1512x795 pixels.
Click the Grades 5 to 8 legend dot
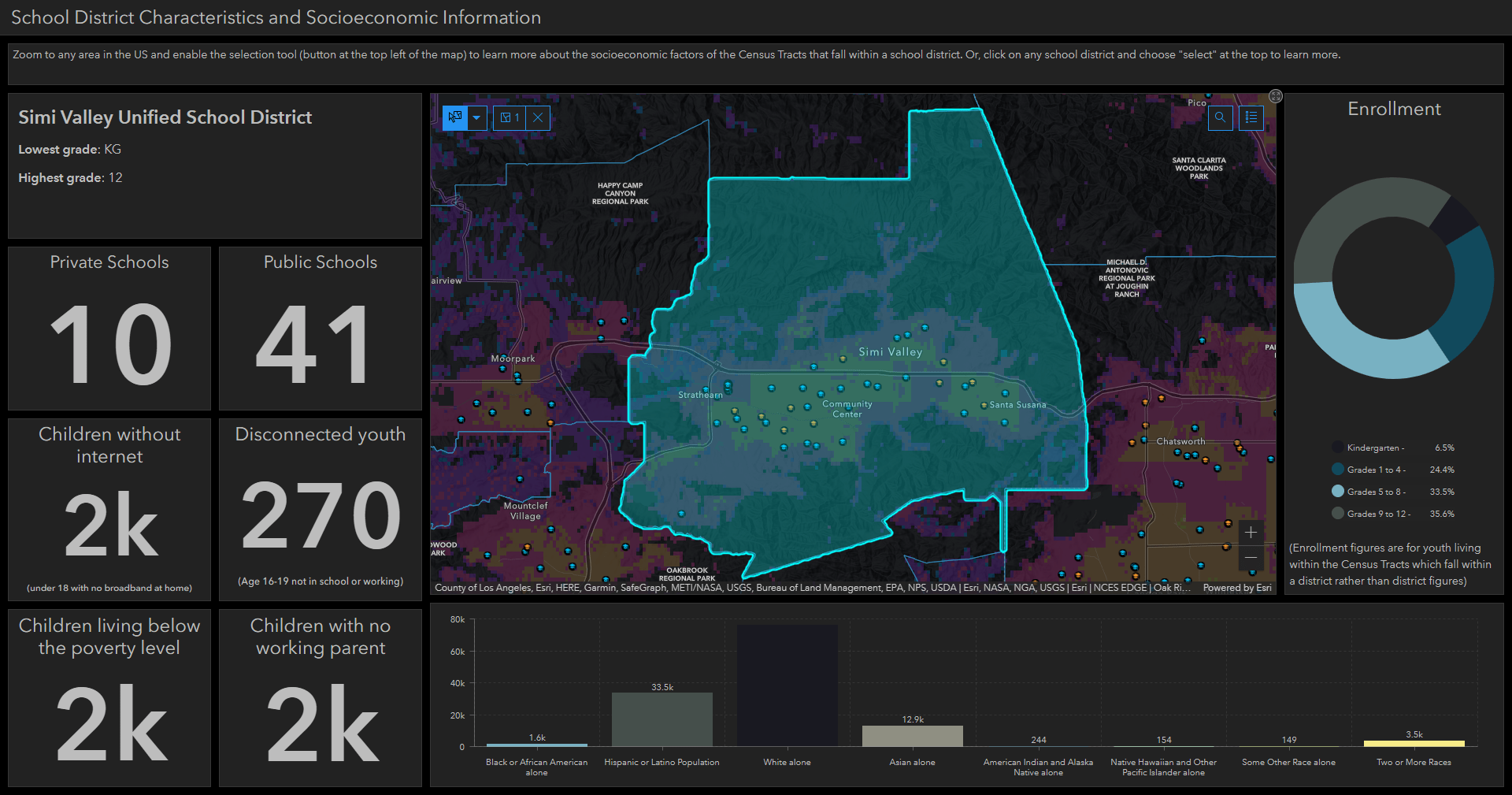(1337, 492)
